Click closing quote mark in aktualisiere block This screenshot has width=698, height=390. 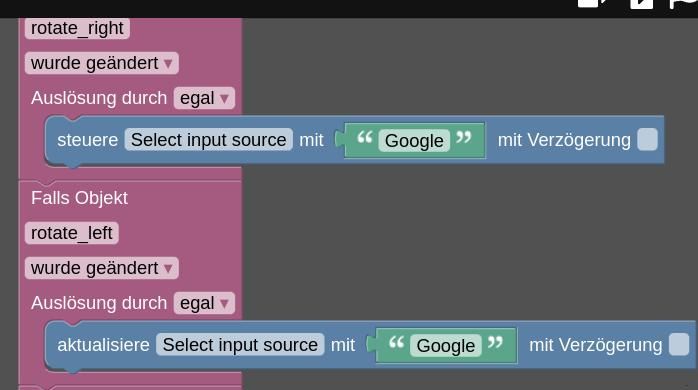pos(495,342)
